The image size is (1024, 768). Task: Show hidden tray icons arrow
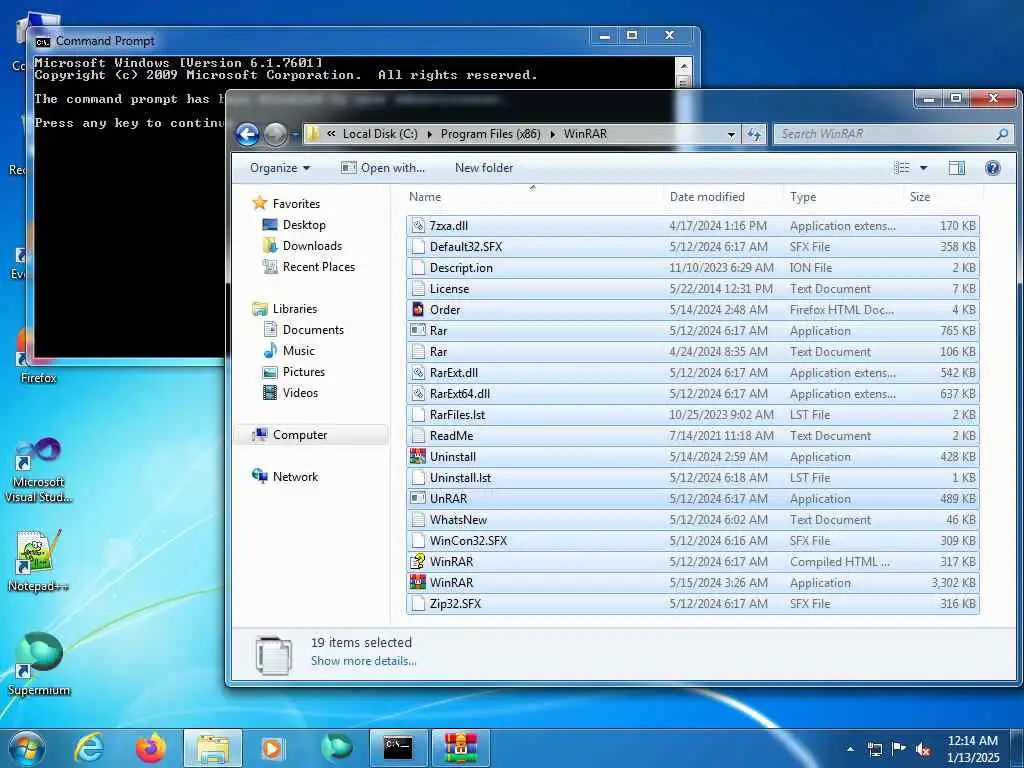pos(850,749)
